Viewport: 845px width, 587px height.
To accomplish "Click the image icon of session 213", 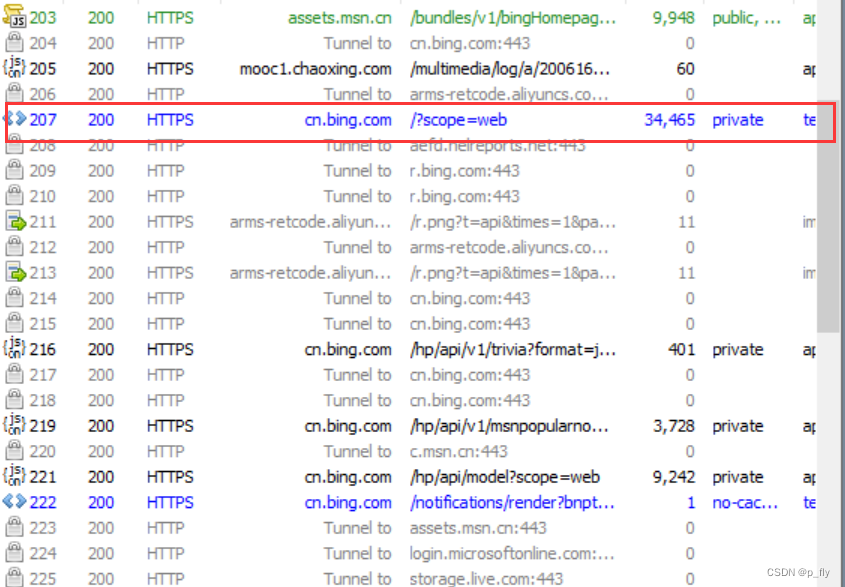I will click(15, 273).
